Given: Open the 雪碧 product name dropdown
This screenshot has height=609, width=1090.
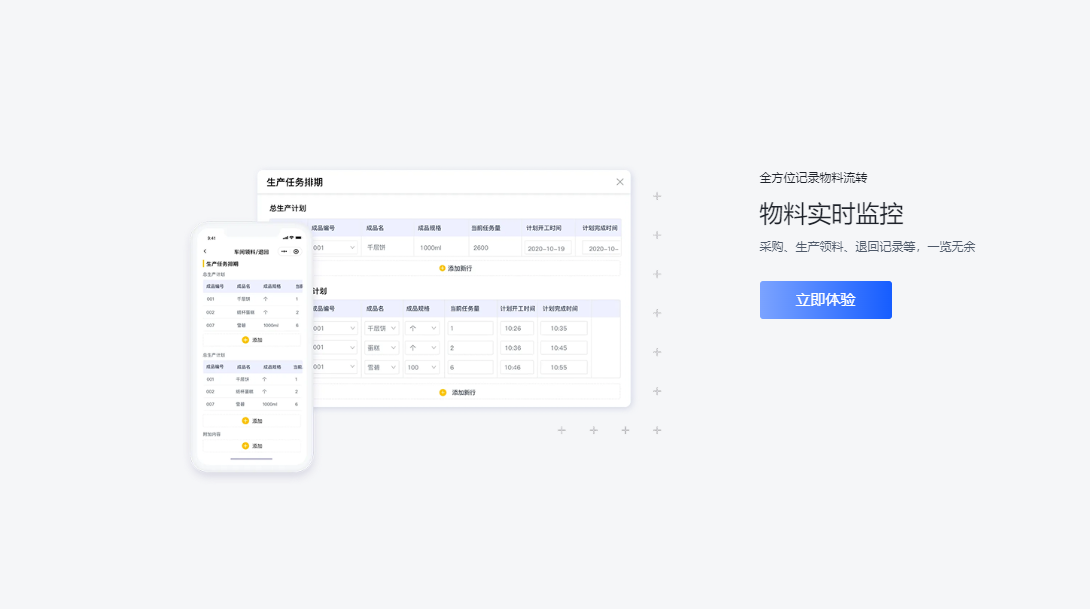Looking at the screenshot, I should tap(381, 367).
